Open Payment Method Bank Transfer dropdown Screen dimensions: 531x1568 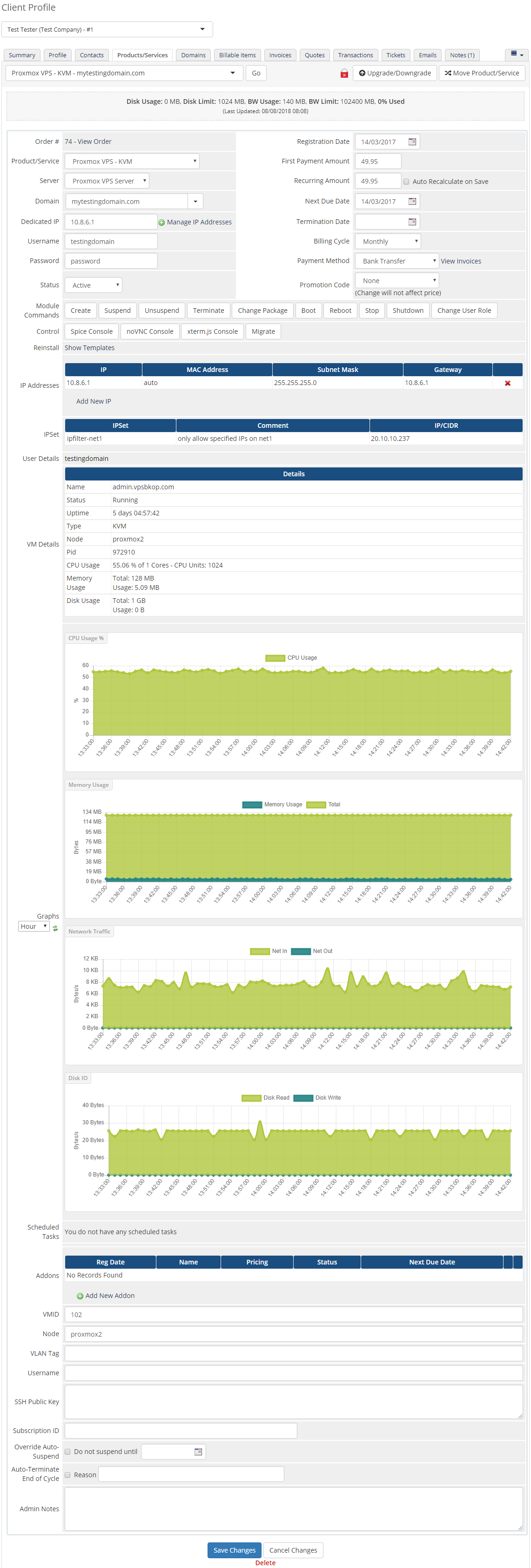pyautogui.click(x=397, y=261)
